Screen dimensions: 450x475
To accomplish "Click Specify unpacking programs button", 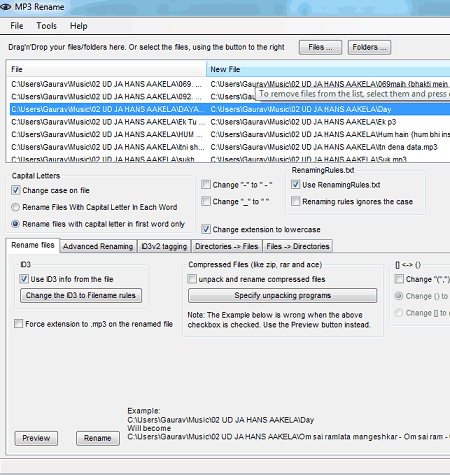I will [x=283, y=296].
